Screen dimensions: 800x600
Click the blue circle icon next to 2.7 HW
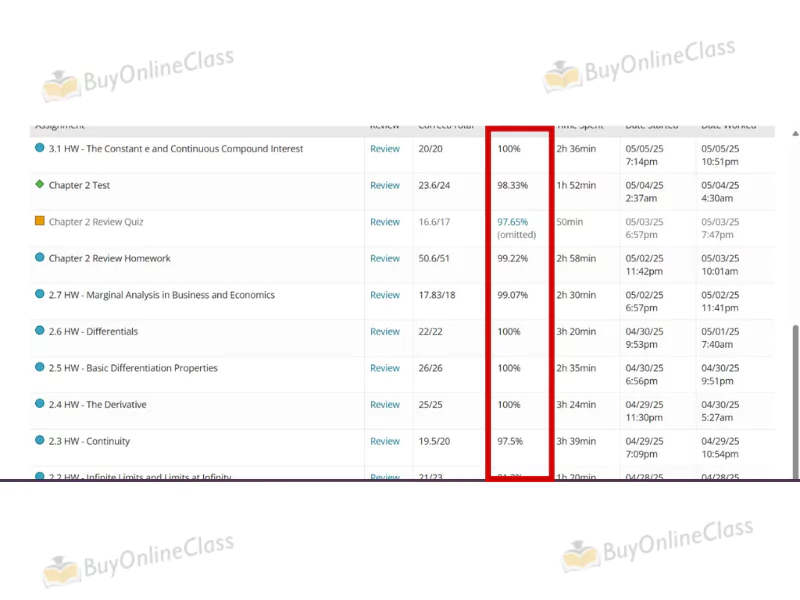coord(40,295)
